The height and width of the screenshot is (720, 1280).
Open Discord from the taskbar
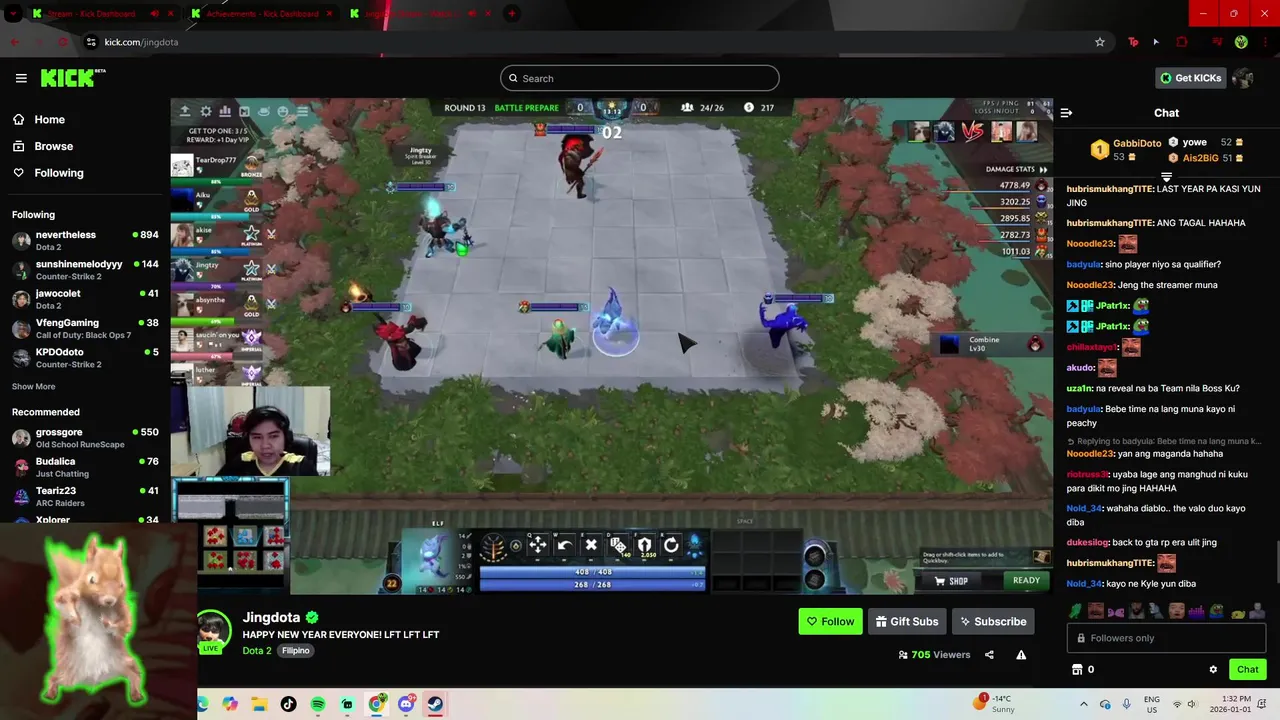(406, 704)
